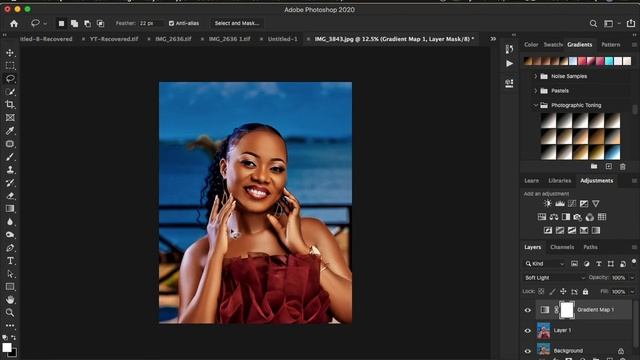This screenshot has width=640, height=360.
Task: Add a Brightness/Contrast adjustment
Action: coord(548,203)
